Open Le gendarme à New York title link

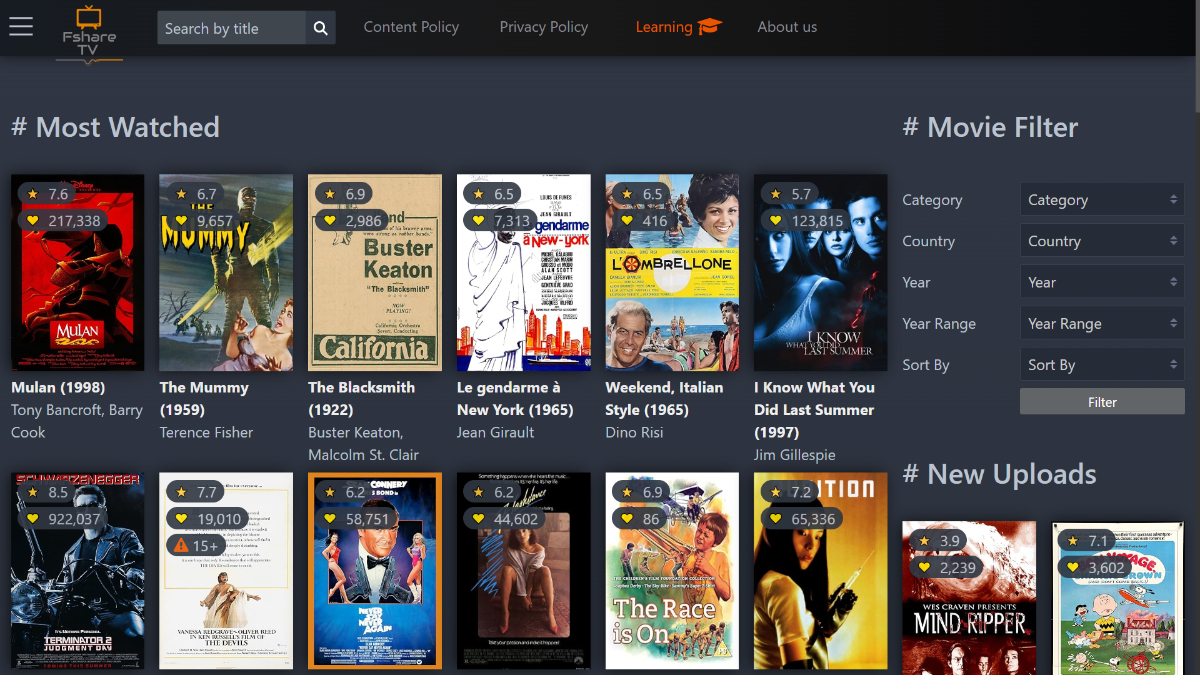(x=515, y=398)
